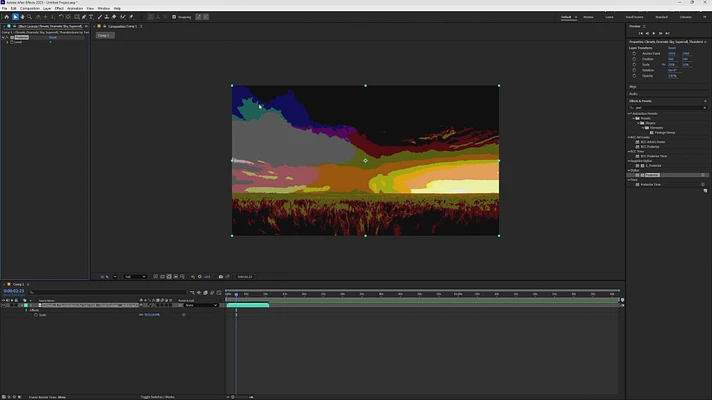712x400 pixels.
Task: Click the Comp 1 breadcrumb button
Action: tap(104, 35)
